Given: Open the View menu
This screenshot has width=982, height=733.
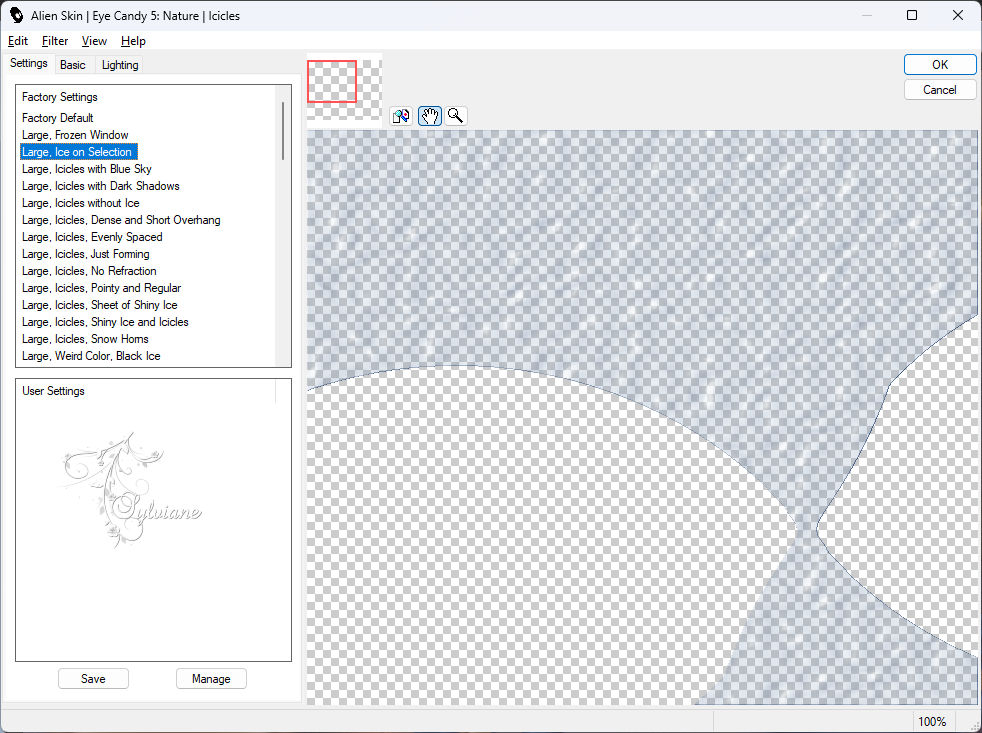Looking at the screenshot, I should 94,41.
